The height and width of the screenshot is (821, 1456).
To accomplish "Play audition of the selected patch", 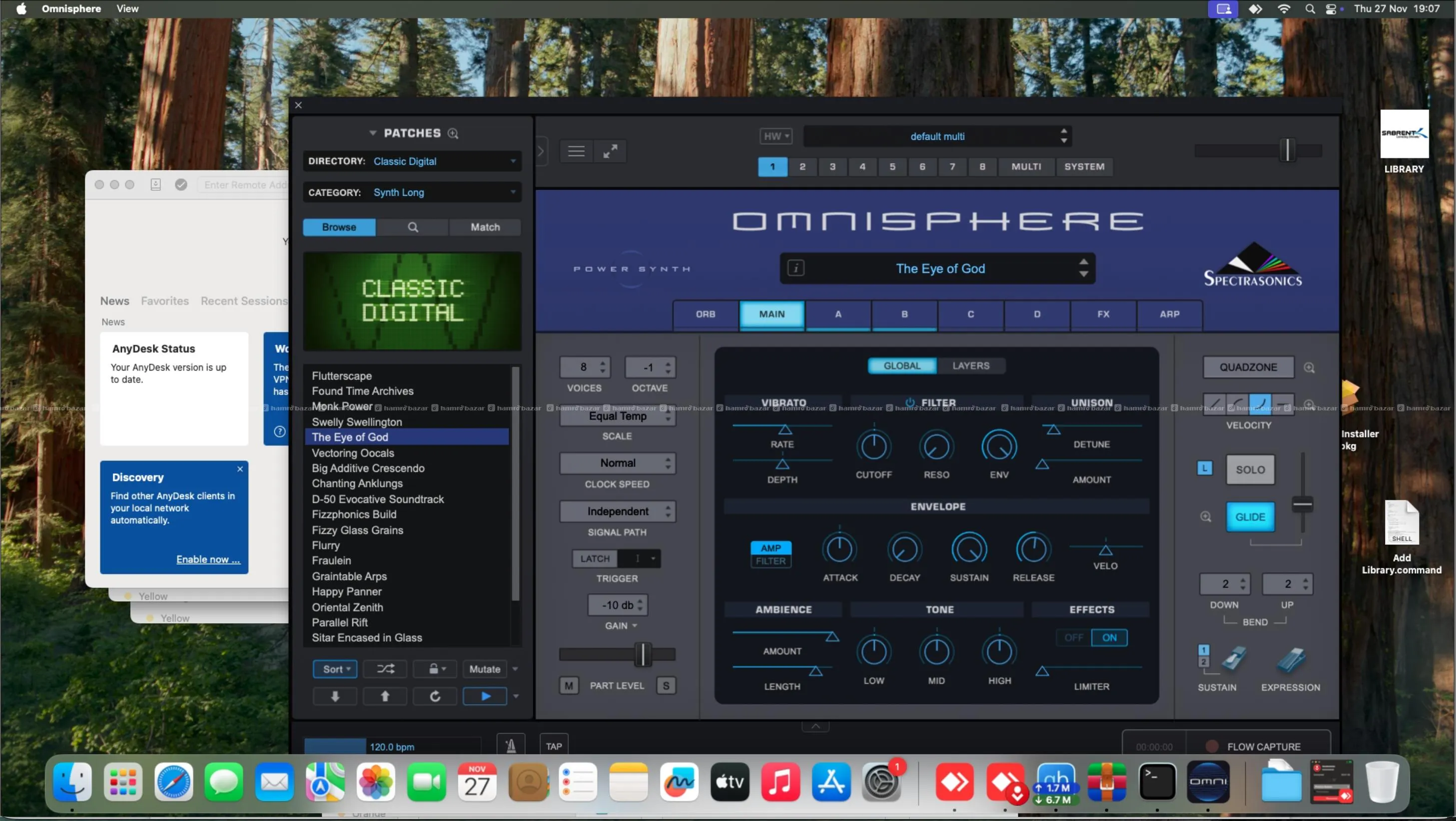I will (x=485, y=696).
